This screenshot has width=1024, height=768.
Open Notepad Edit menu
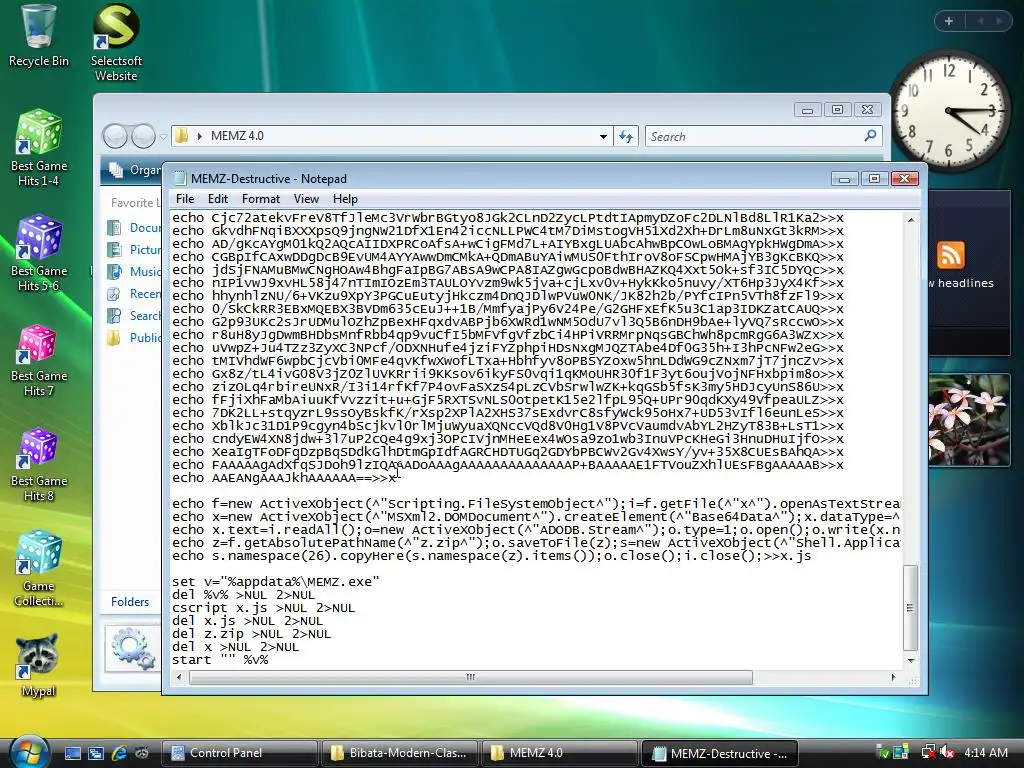pos(217,199)
